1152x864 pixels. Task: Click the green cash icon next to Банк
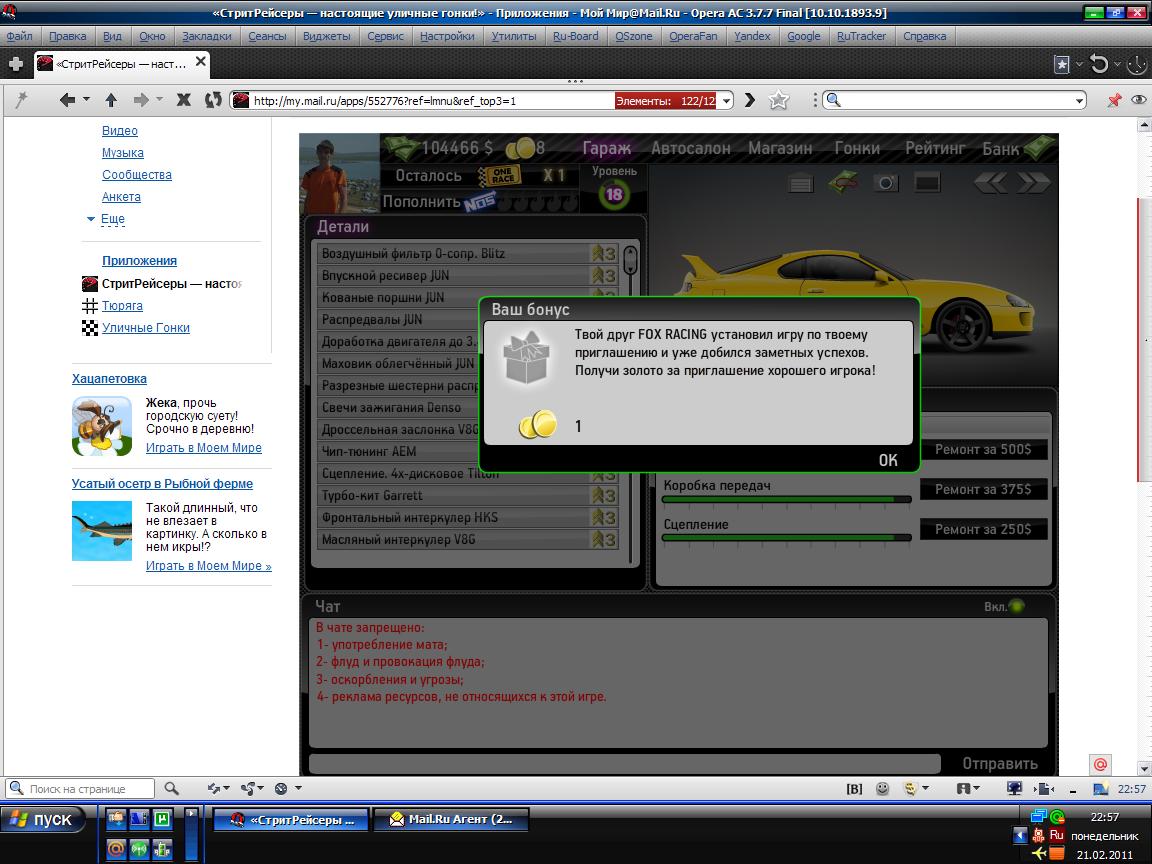point(1039,148)
